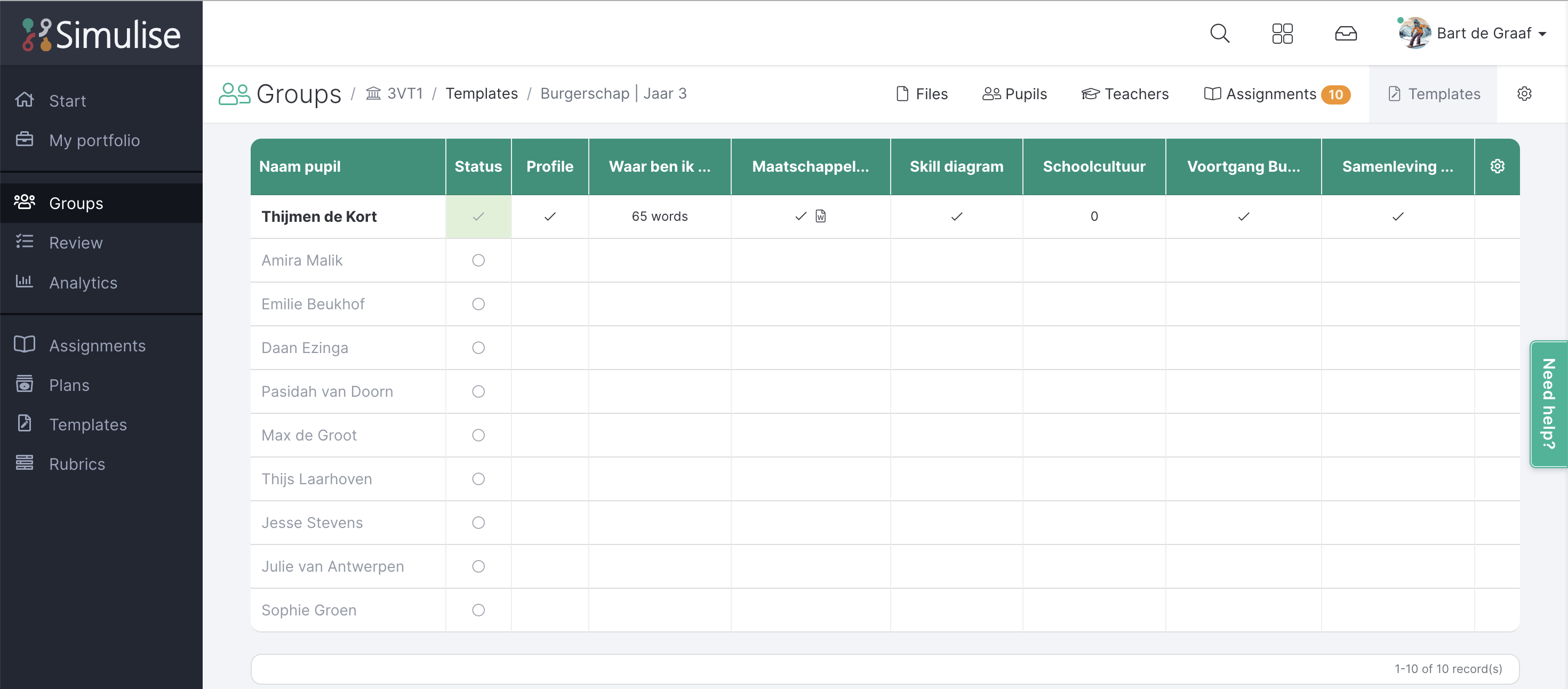Sort by Naam pupil column header
The width and height of the screenshot is (1568, 689).
coord(300,166)
